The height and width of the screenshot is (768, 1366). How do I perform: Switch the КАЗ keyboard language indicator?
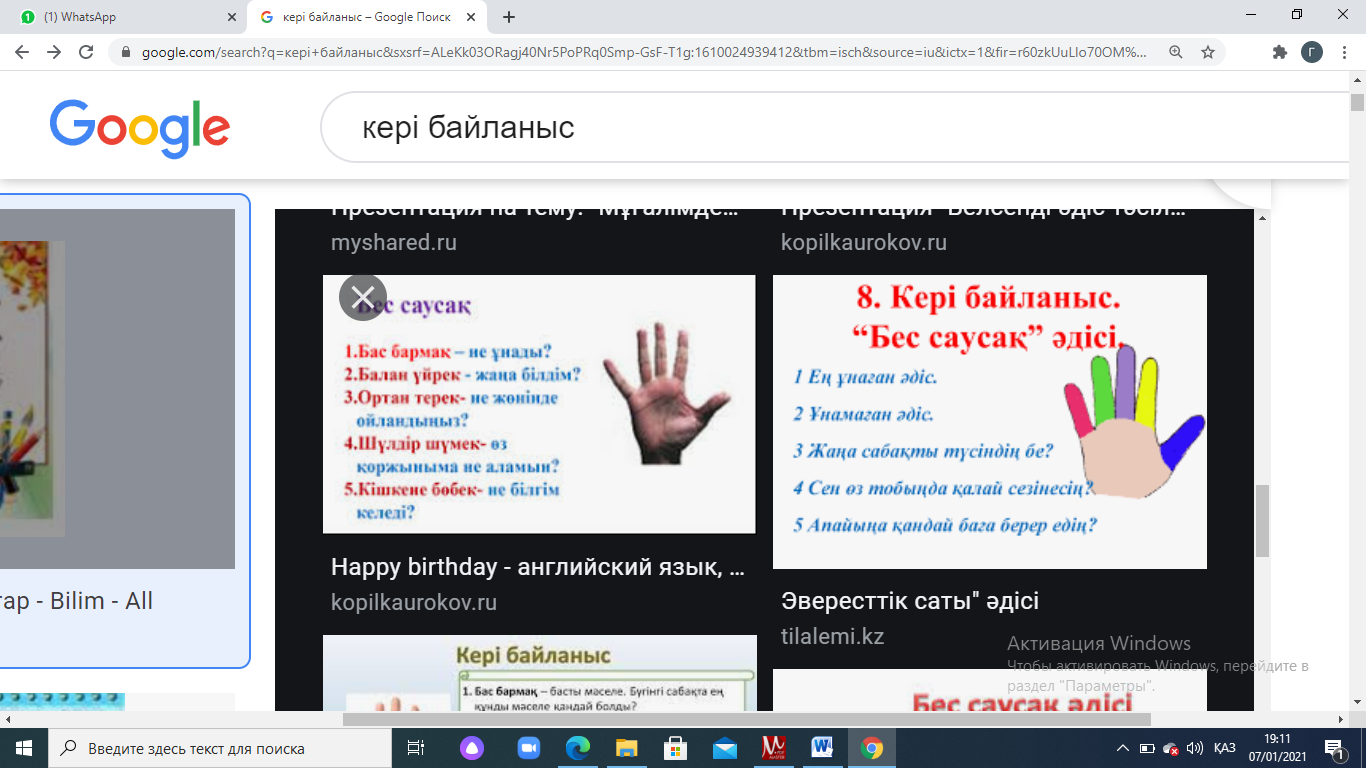coord(1225,748)
